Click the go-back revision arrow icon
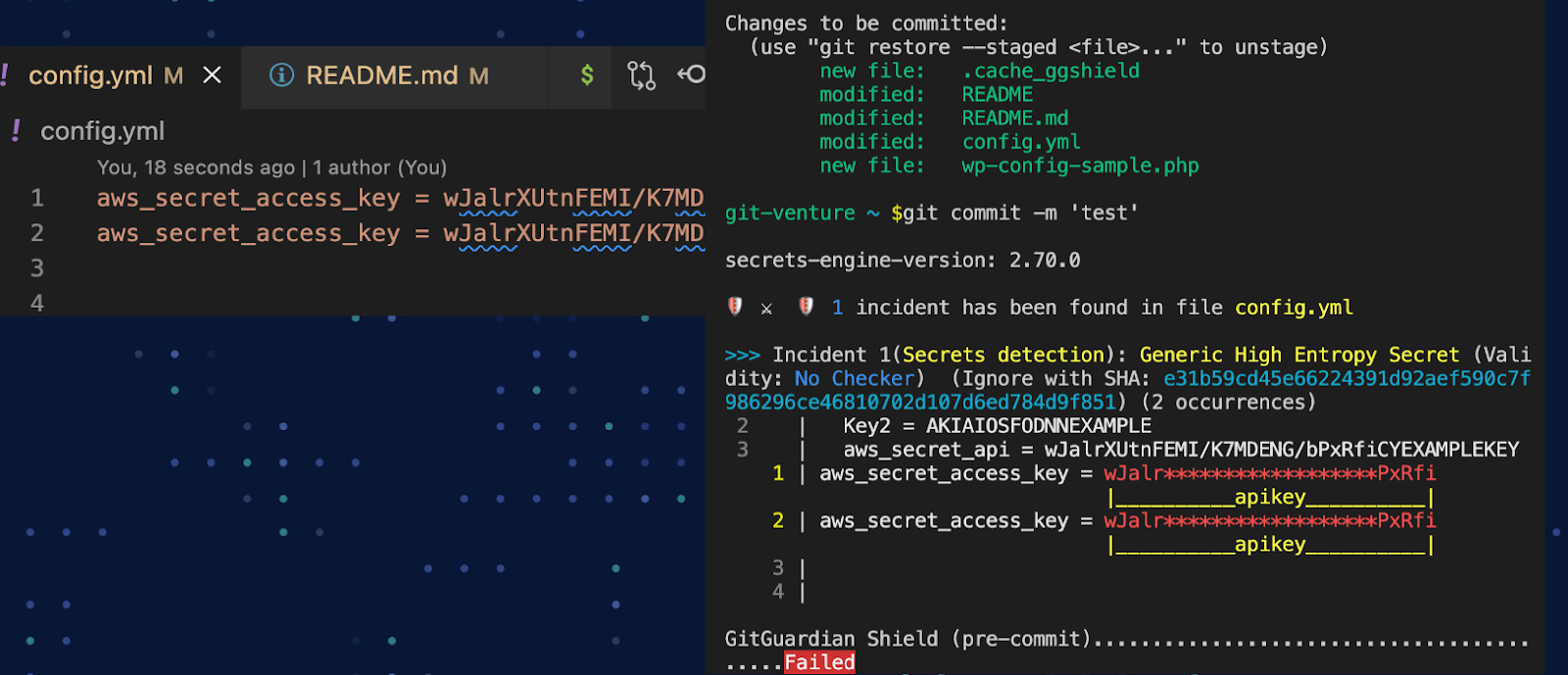This screenshot has height=675, width=1568. [691, 74]
